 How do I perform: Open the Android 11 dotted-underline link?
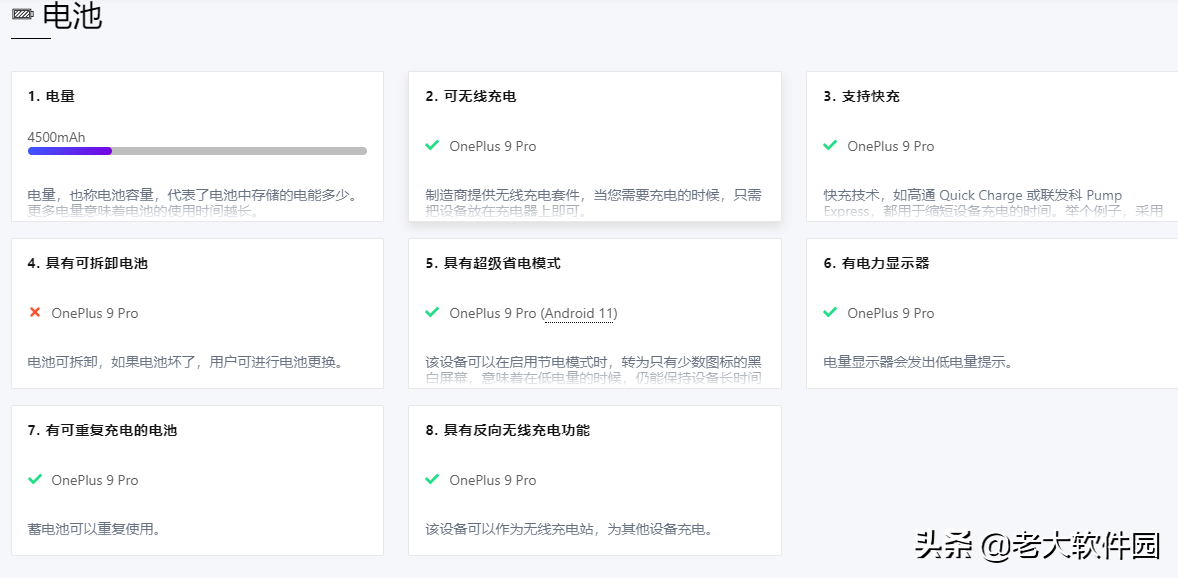click(579, 313)
